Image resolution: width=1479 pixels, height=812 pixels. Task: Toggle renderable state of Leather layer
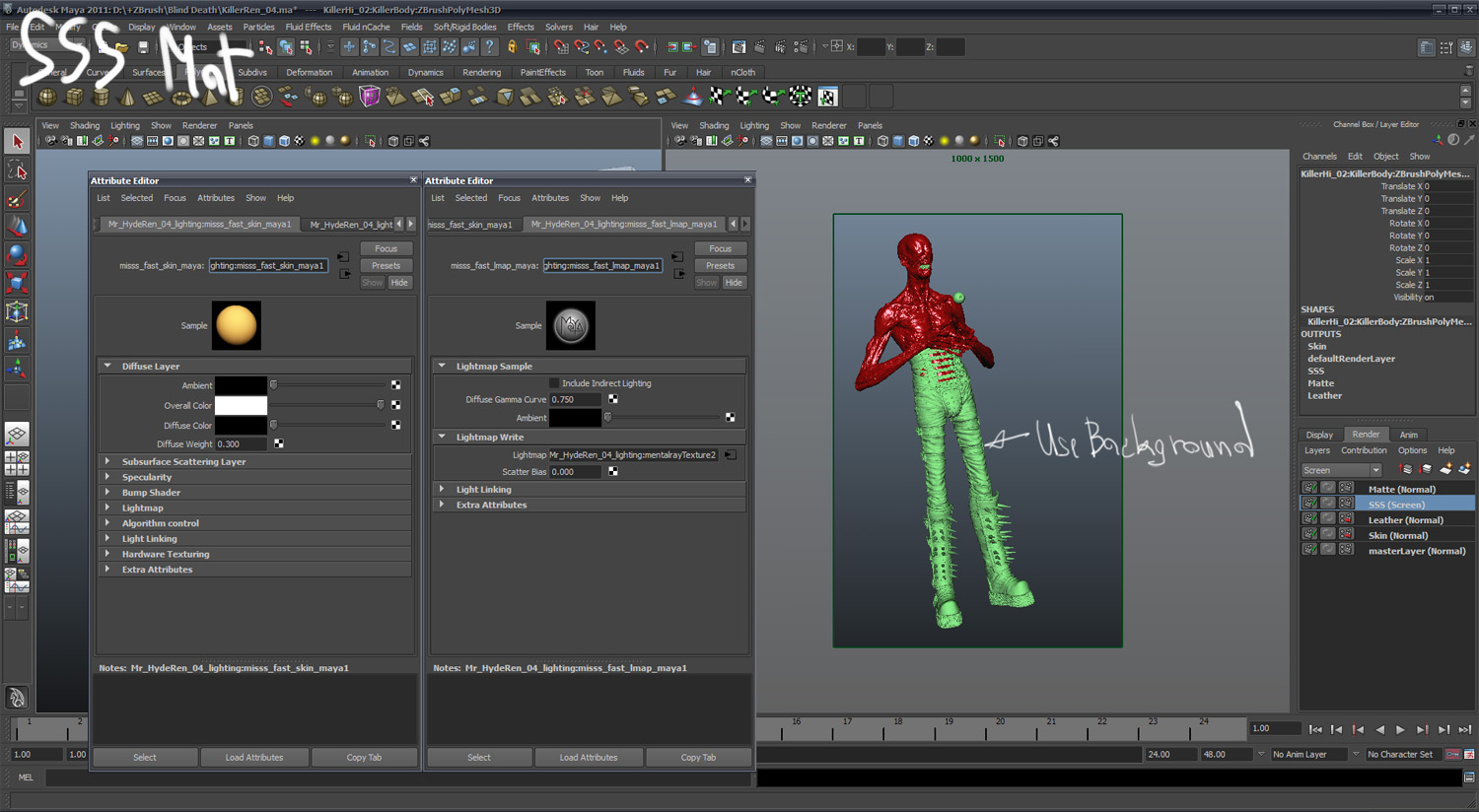[1309, 520]
